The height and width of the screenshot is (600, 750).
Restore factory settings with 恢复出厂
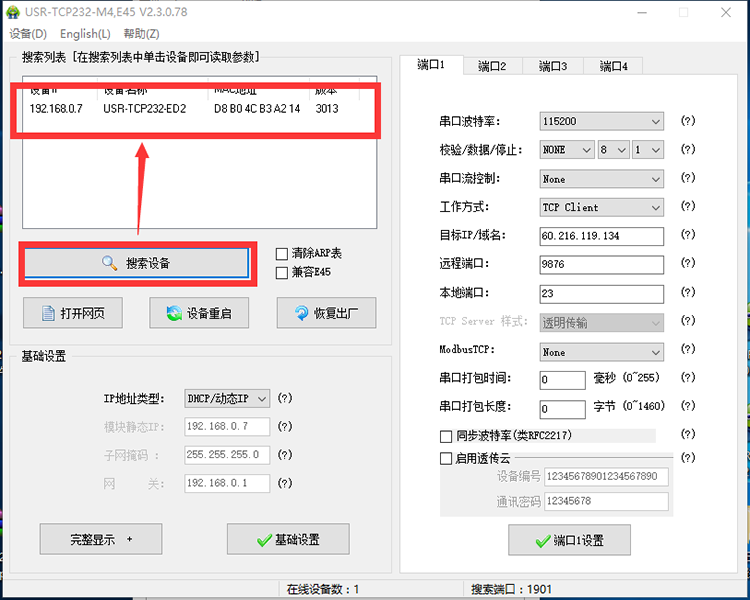click(x=326, y=313)
